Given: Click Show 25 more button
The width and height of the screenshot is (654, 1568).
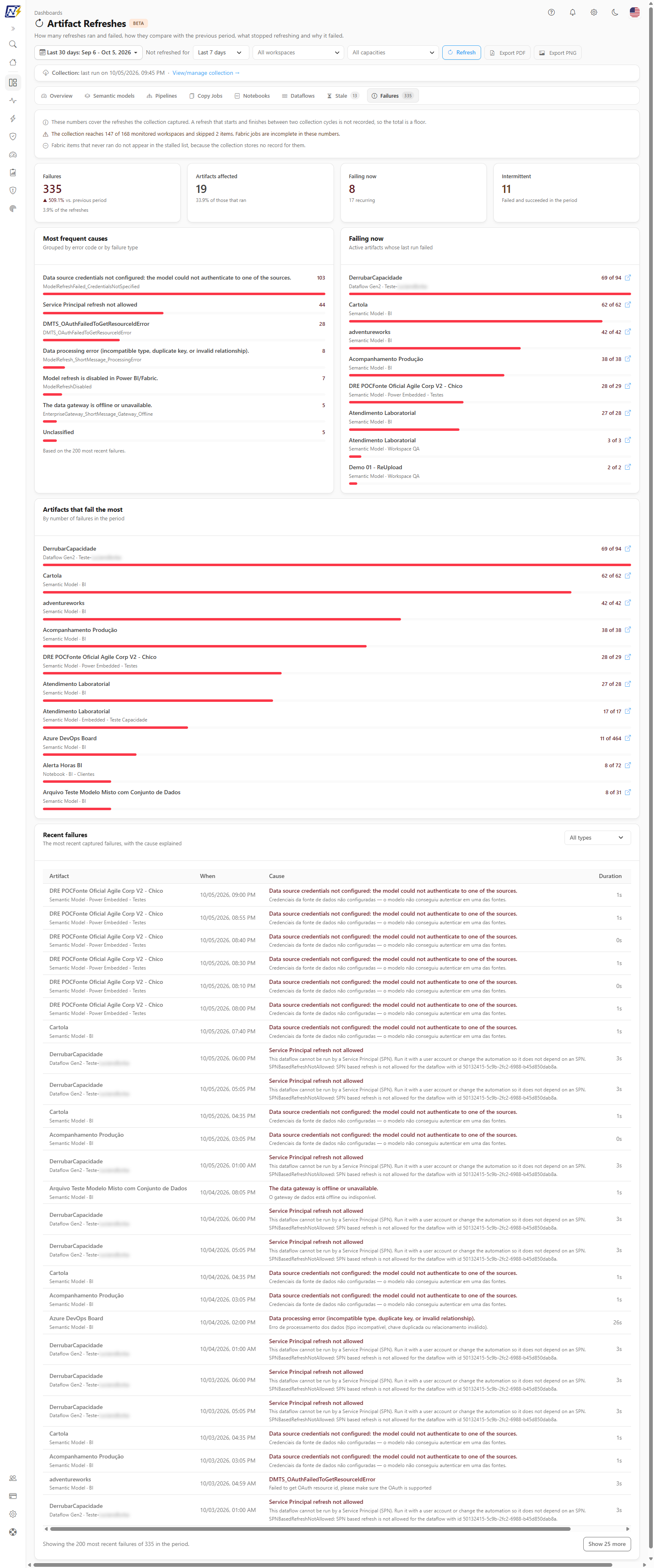Looking at the screenshot, I should 607,1543.
